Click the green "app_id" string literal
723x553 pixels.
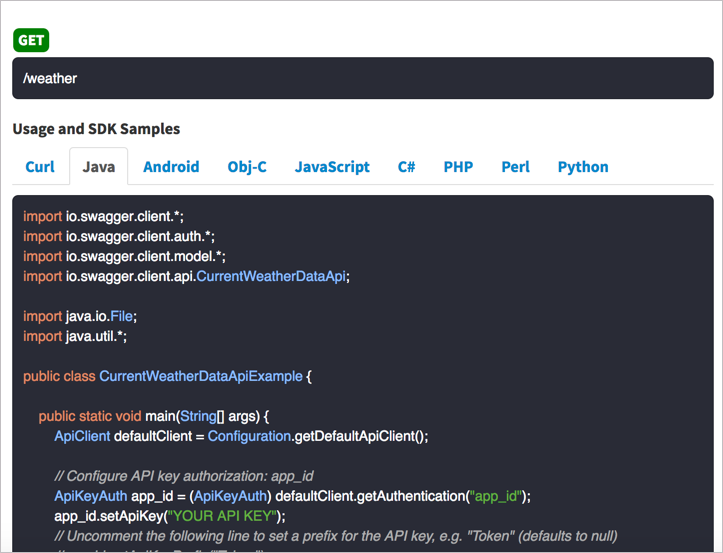click(x=497, y=496)
